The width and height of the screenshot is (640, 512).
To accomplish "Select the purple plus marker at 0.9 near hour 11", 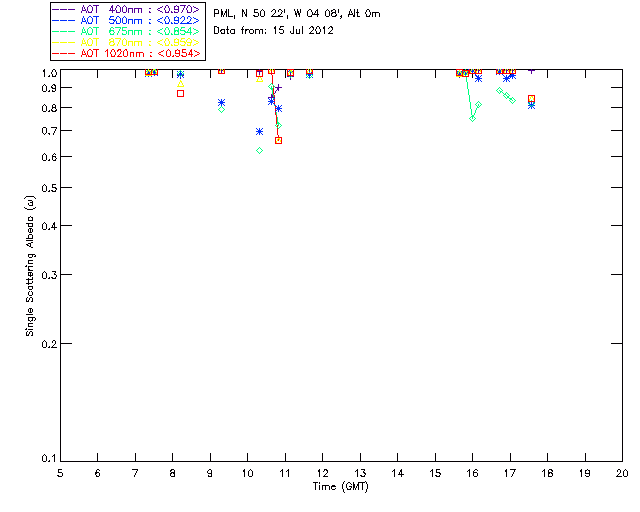I will coord(278,87).
